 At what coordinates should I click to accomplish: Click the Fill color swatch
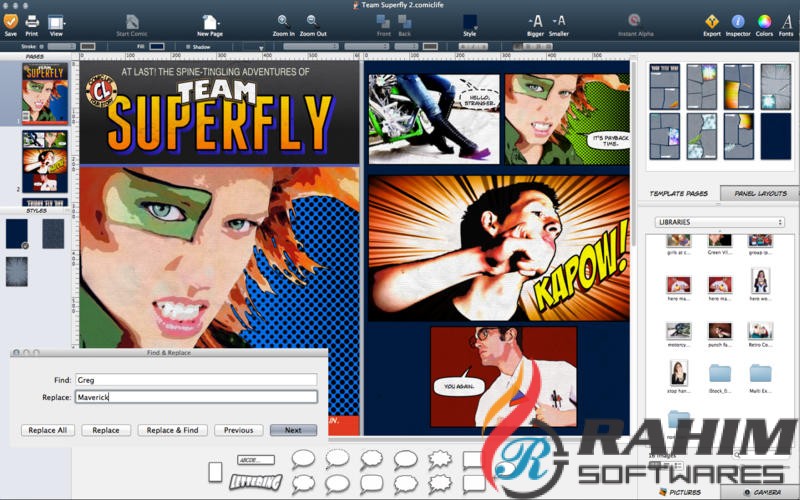(x=157, y=46)
